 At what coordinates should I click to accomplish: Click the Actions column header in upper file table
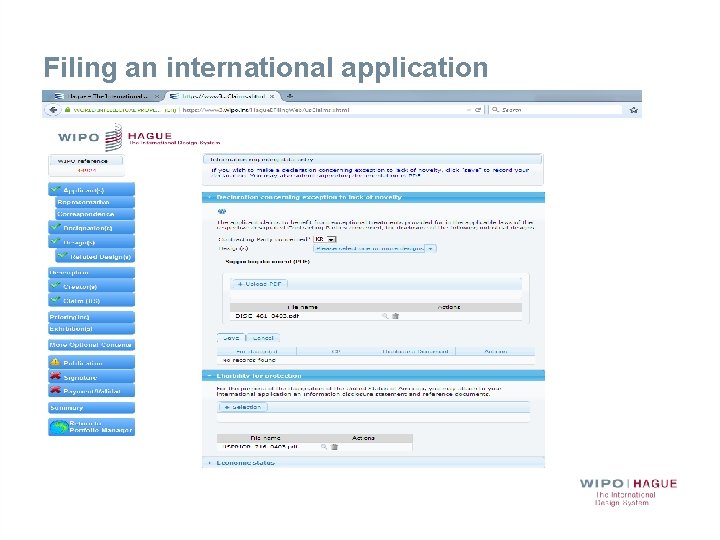tap(449, 307)
